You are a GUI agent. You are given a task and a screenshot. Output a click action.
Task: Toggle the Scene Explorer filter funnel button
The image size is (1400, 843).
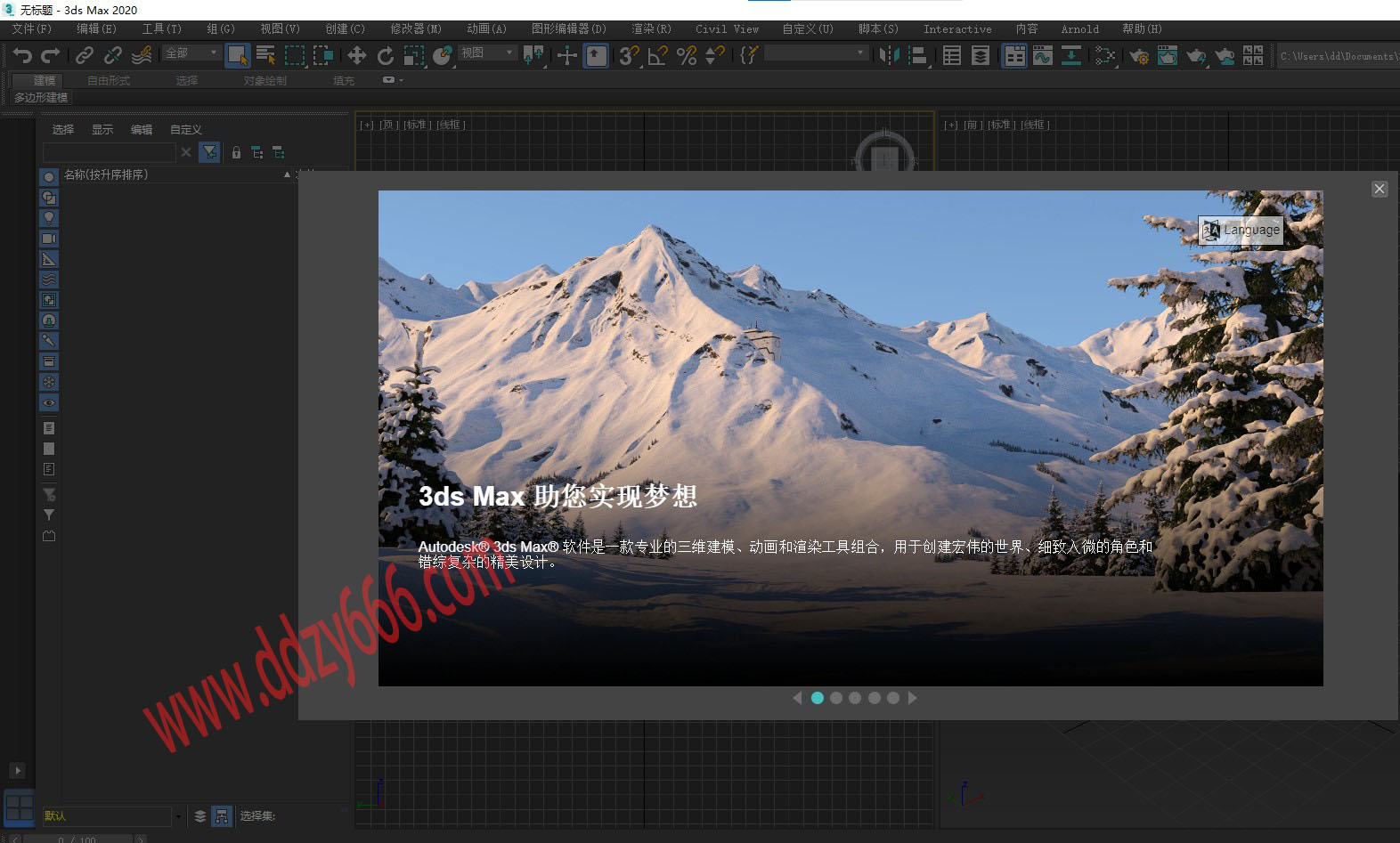(x=209, y=153)
